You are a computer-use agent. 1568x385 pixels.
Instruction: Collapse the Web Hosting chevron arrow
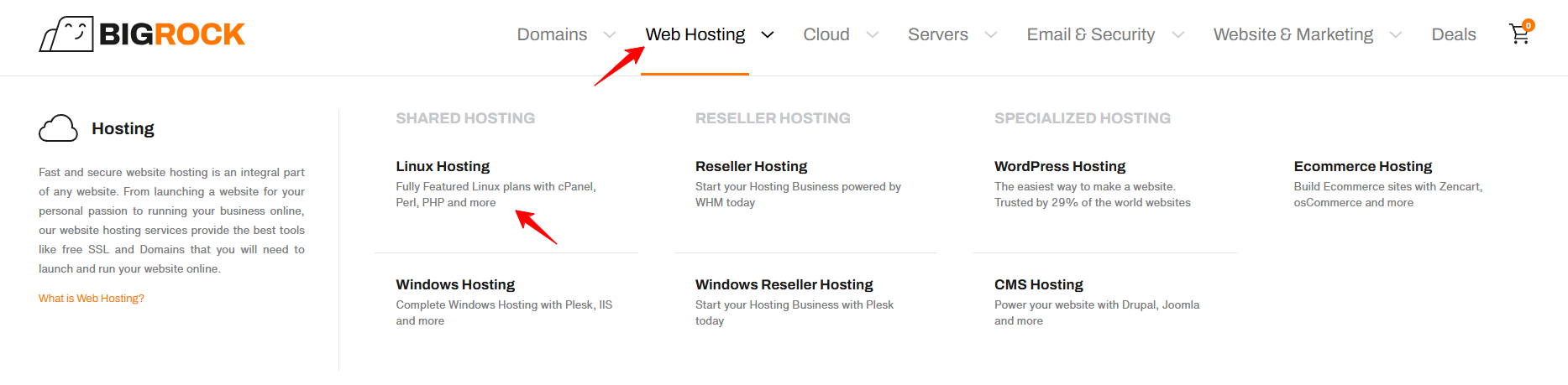tap(768, 35)
